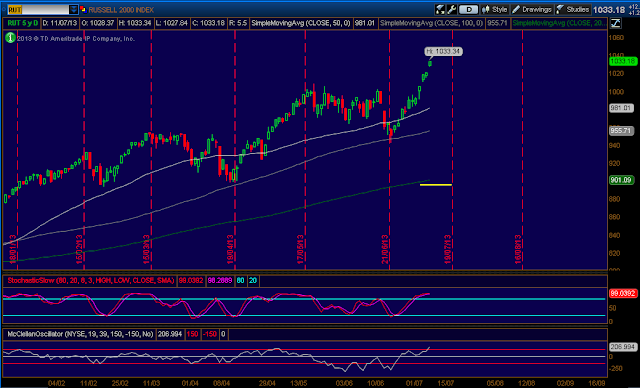Click the McClellanOscillator study header label
The width and height of the screenshot is (640, 388).
pos(80,334)
